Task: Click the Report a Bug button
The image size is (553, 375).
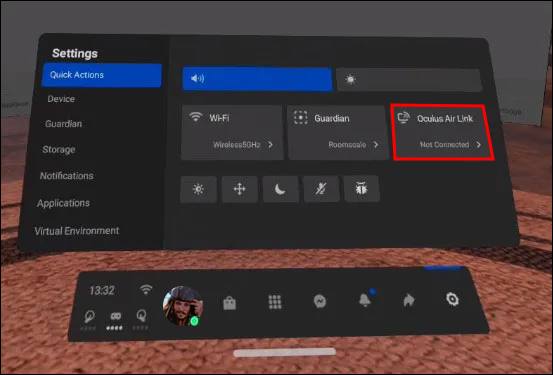Action: [x=361, y=188]
